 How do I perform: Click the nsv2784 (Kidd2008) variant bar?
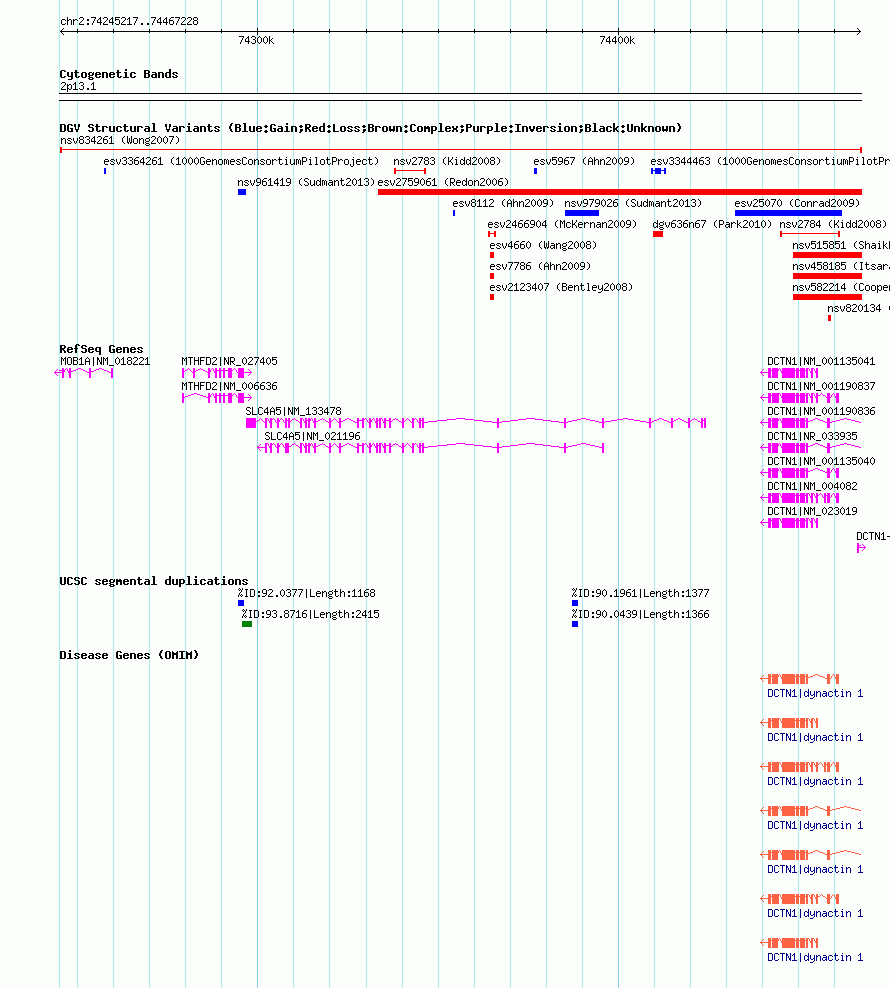click(810, 234)
